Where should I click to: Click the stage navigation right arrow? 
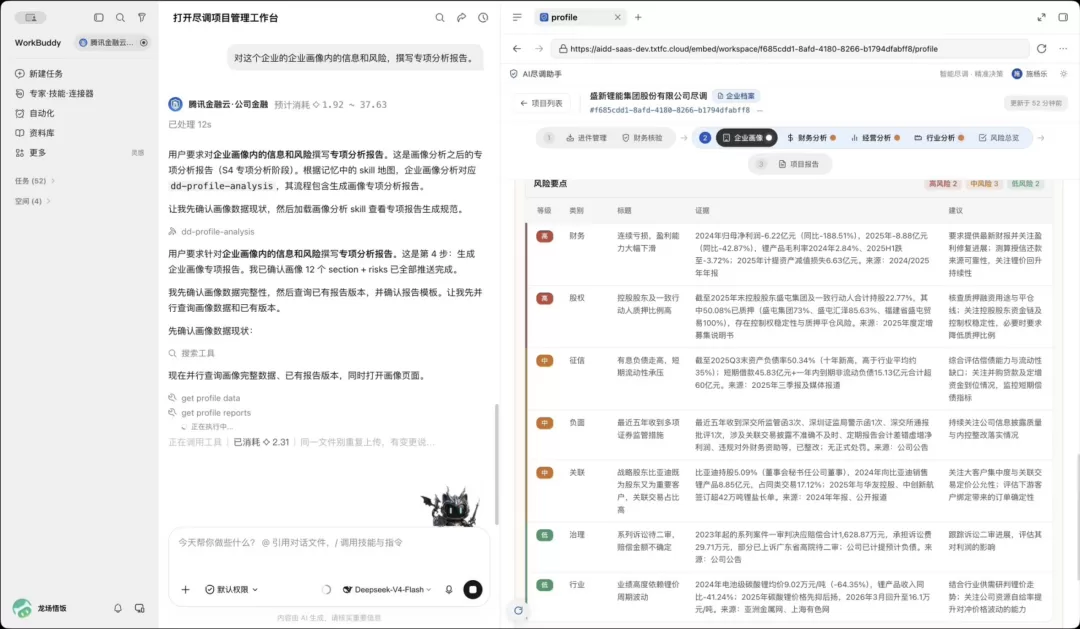click(1041, 138)
